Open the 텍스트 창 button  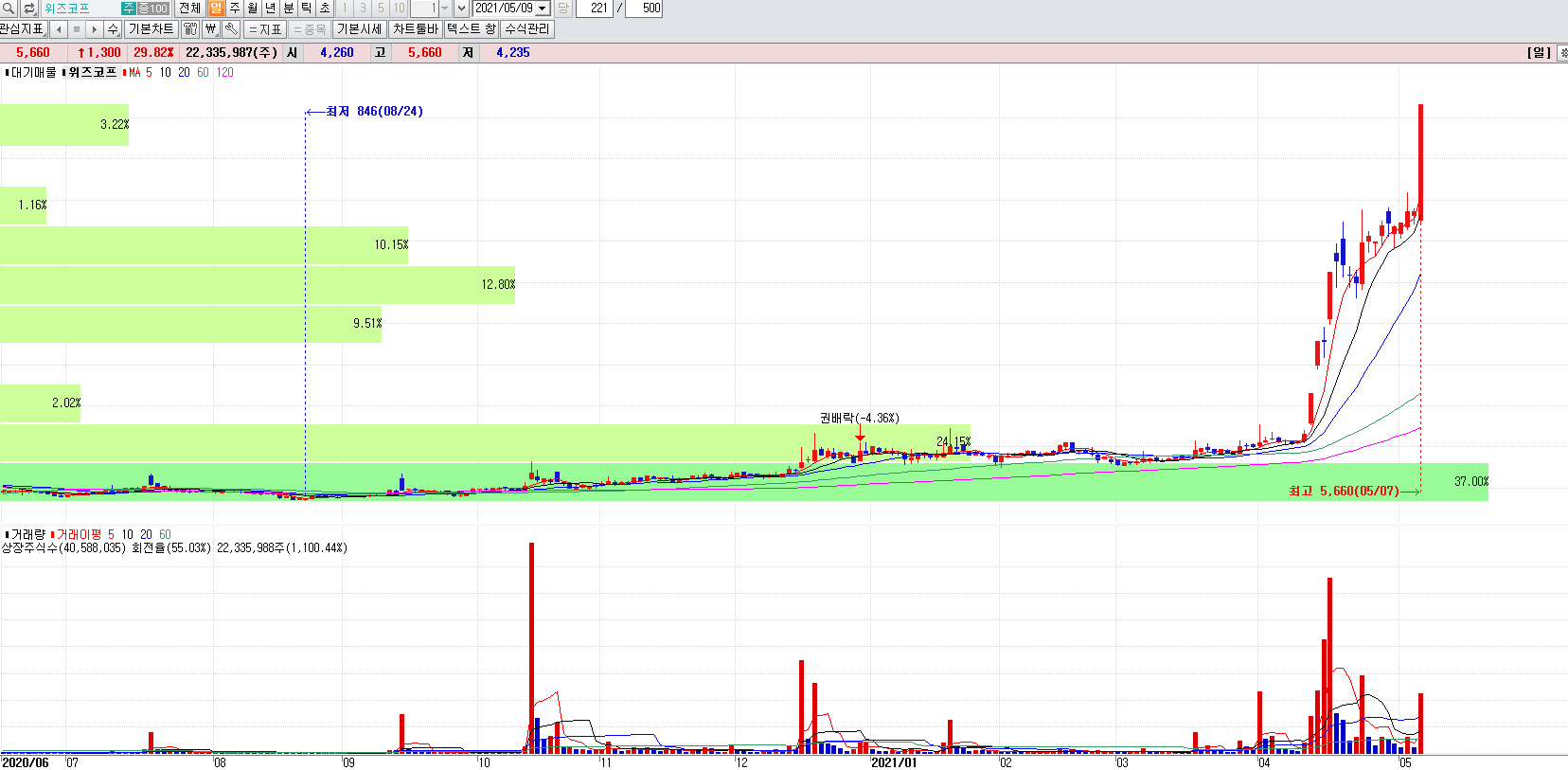472,29
